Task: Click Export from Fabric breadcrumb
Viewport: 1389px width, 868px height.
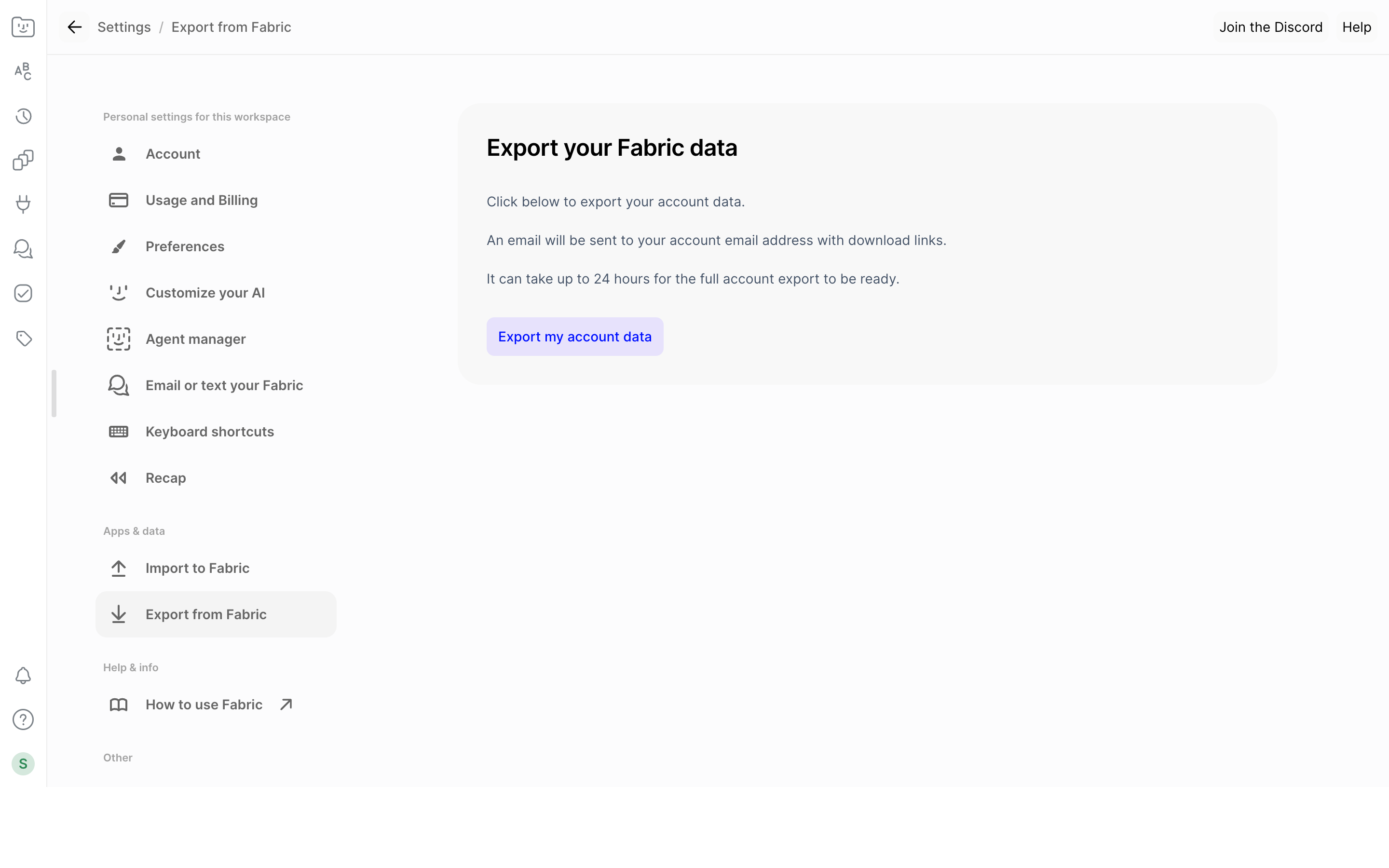Action: (x=231, y=27)
